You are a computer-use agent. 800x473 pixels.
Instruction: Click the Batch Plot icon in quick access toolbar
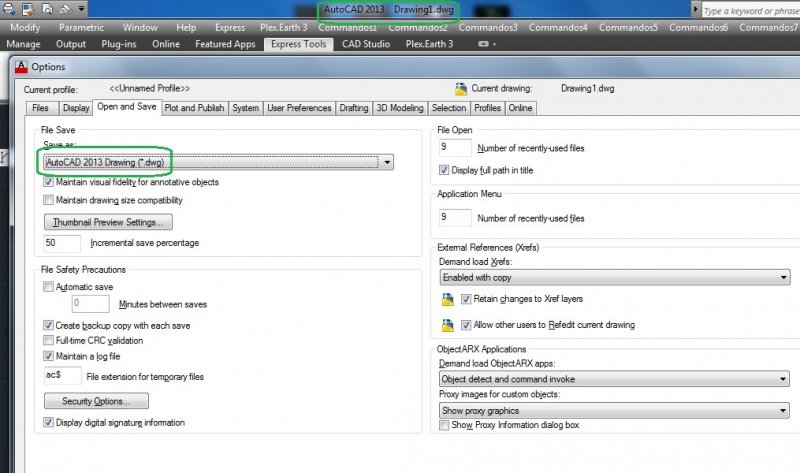pyautogui.click(x=28, y=9)
